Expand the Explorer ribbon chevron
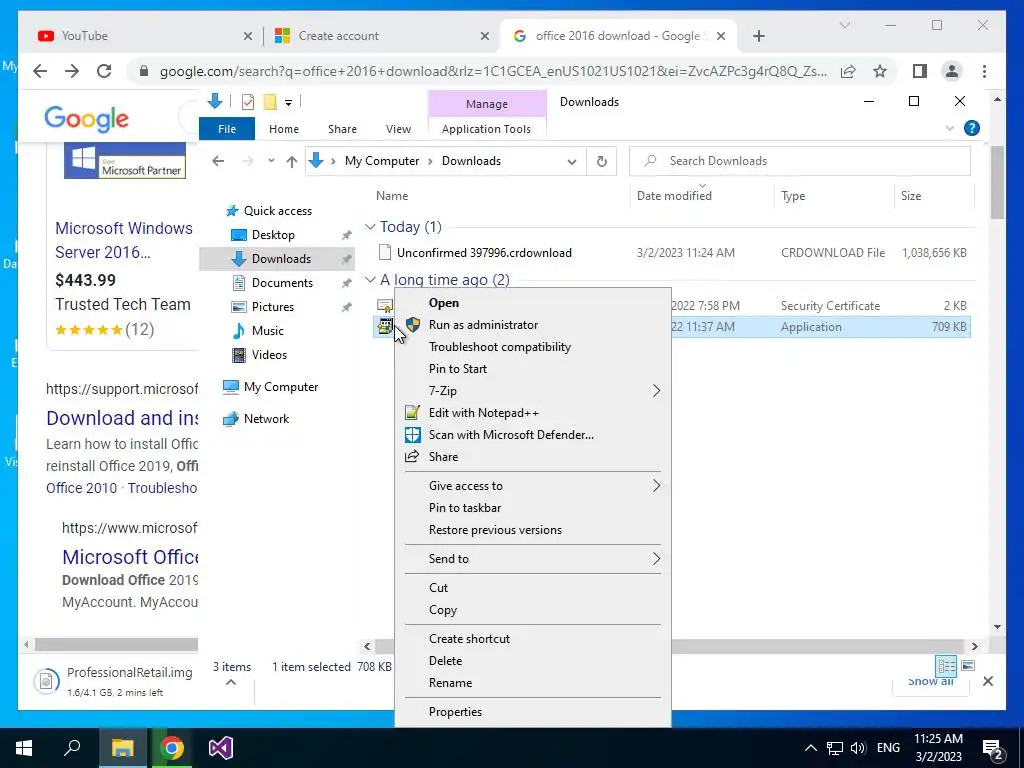 click(950, 129)
